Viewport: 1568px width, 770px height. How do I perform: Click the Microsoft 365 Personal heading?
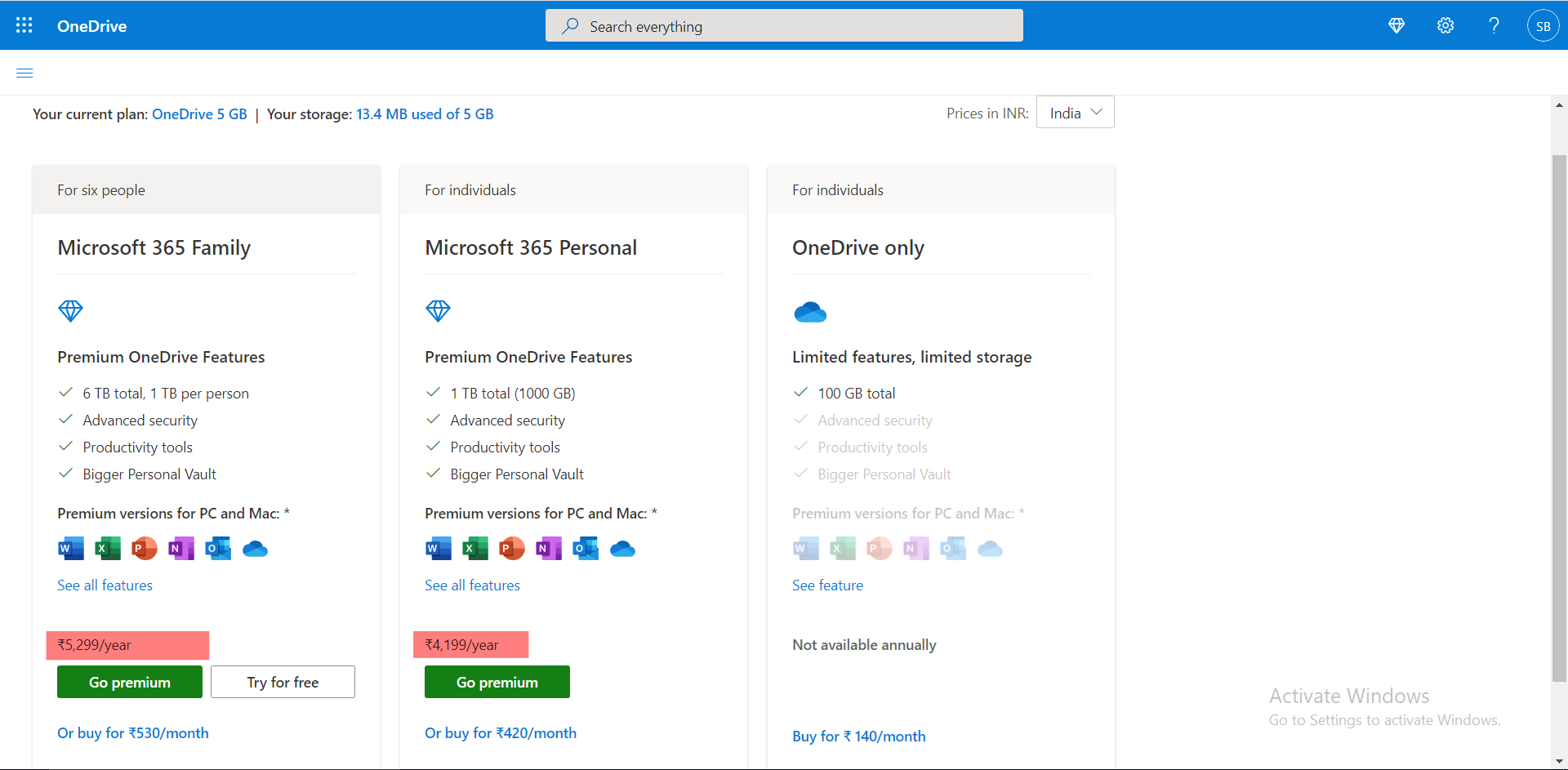(x=531, y=247)
